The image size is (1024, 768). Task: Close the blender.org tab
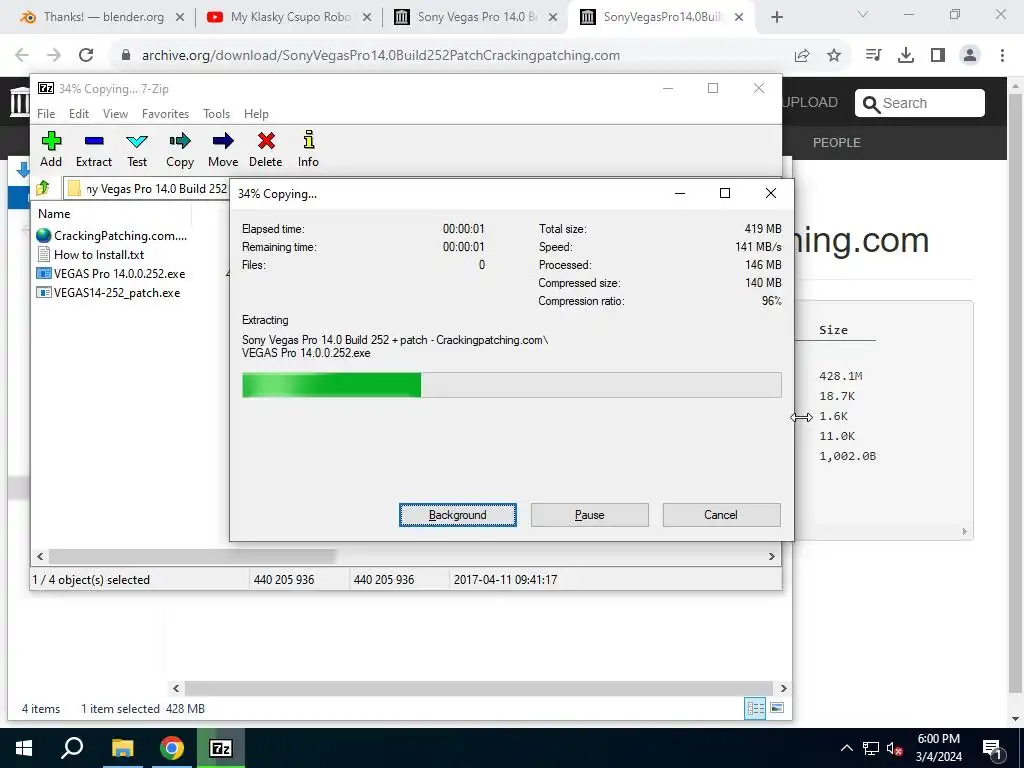(180, 17)
